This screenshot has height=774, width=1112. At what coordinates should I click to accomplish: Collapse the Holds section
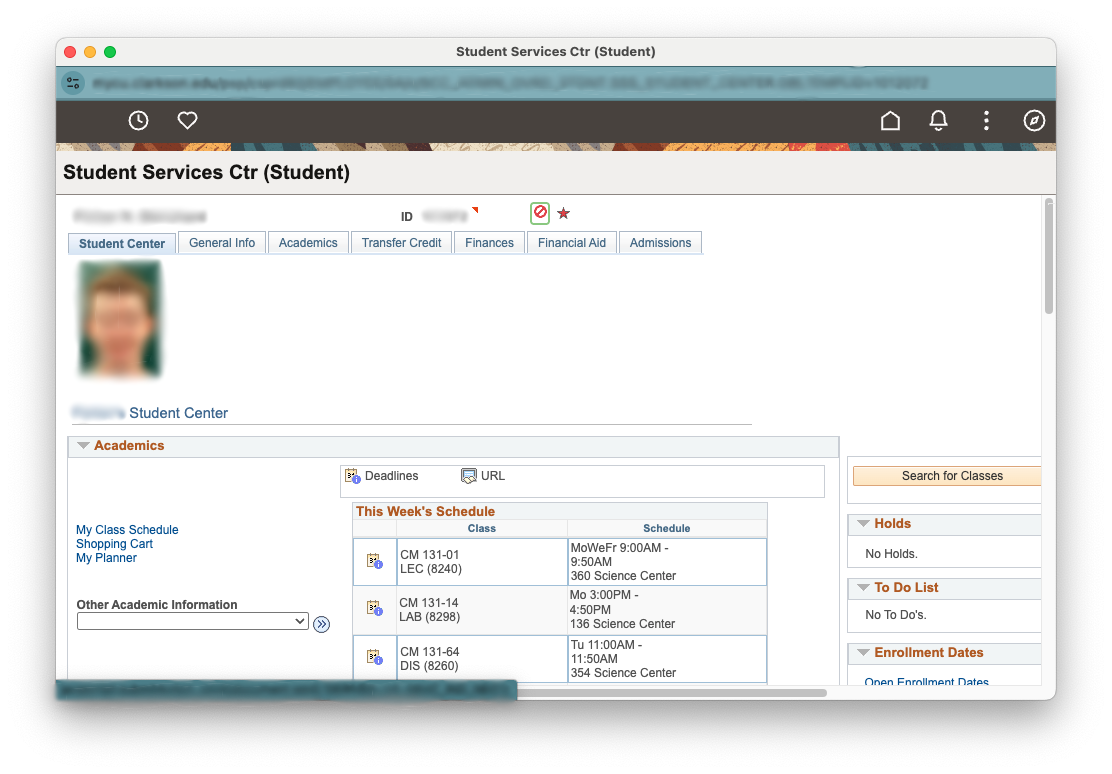pyautogui.click(x=862, y=524)
